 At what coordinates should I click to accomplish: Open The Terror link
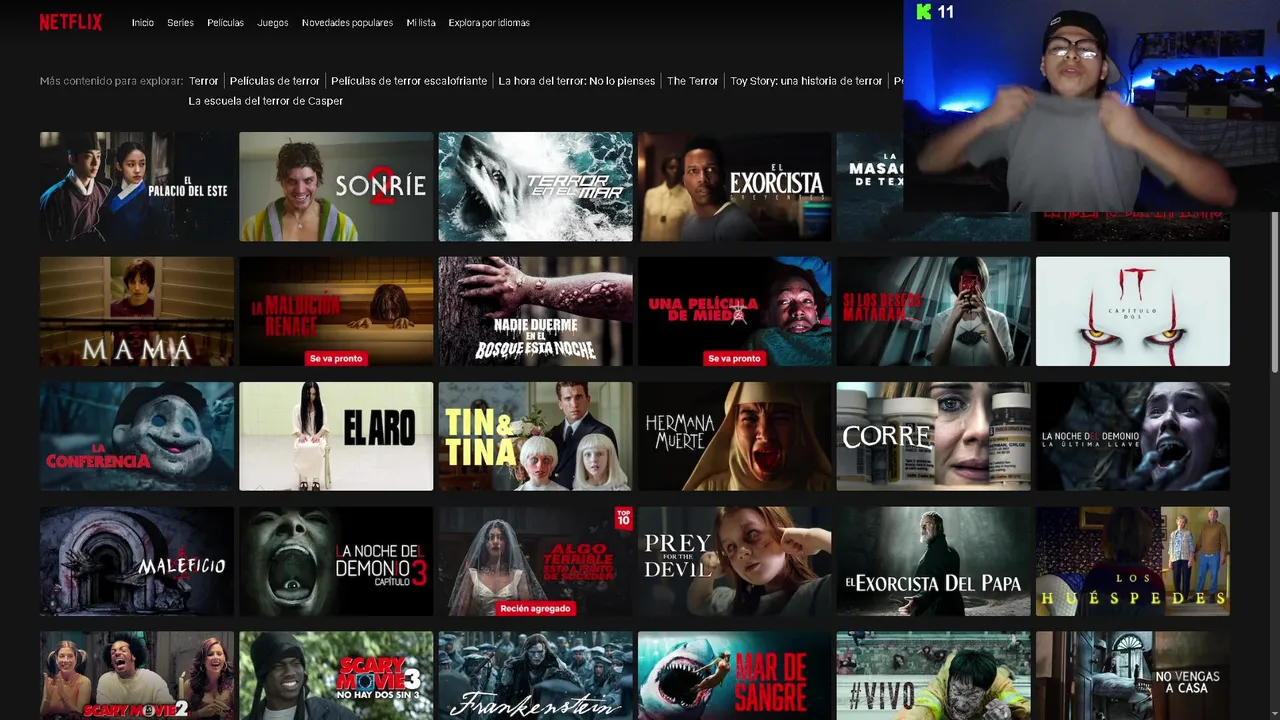point(693,81)
